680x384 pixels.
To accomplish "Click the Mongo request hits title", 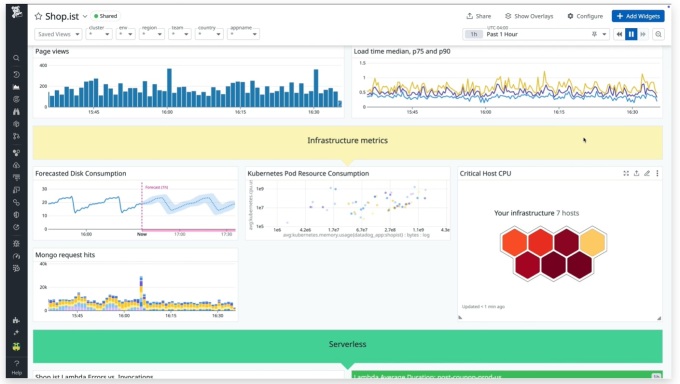I will pyautogui.click(x=65, y=255).
